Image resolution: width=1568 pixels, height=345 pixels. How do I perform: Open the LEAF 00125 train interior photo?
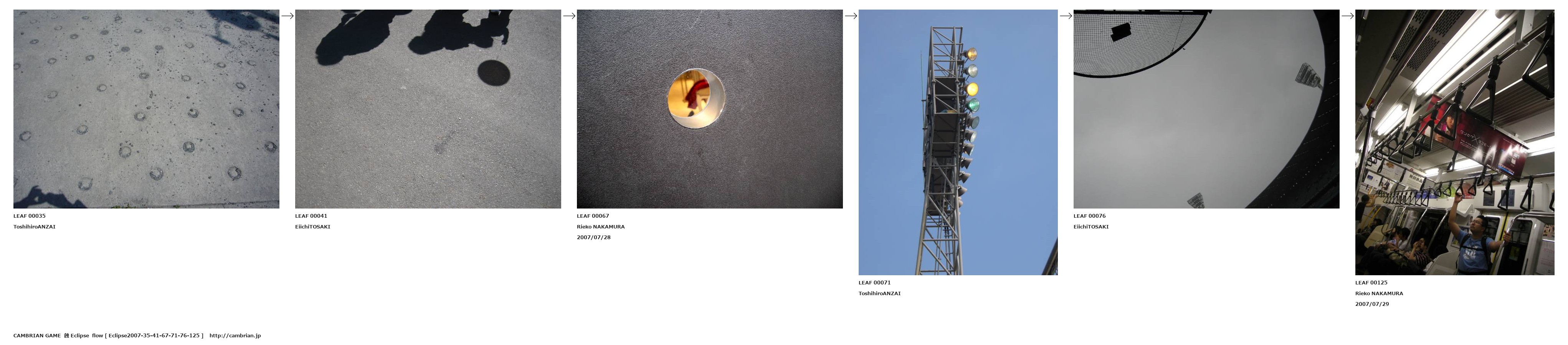click(x=1455, y=142)
